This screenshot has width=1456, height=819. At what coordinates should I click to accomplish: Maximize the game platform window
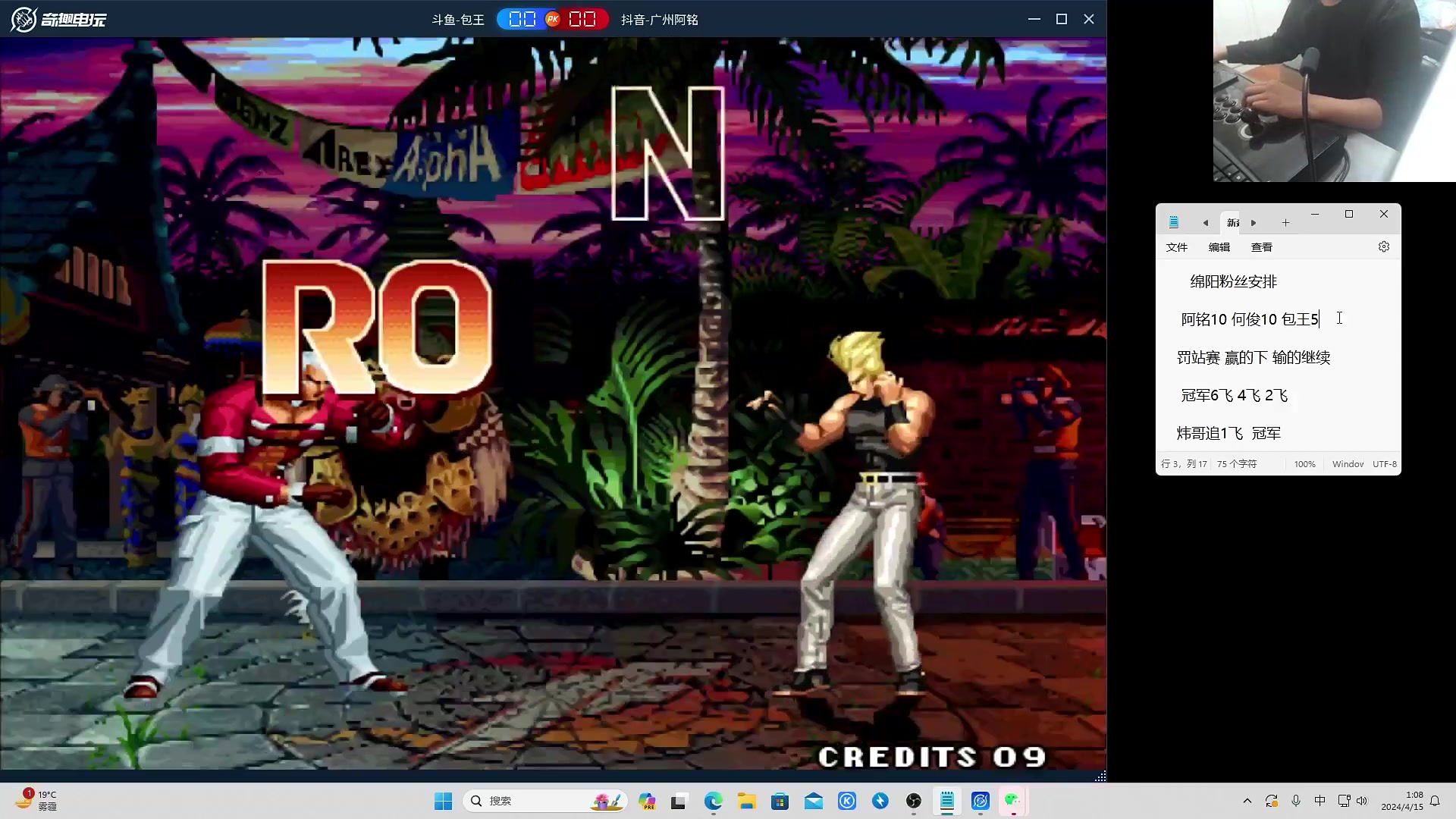1062,19
